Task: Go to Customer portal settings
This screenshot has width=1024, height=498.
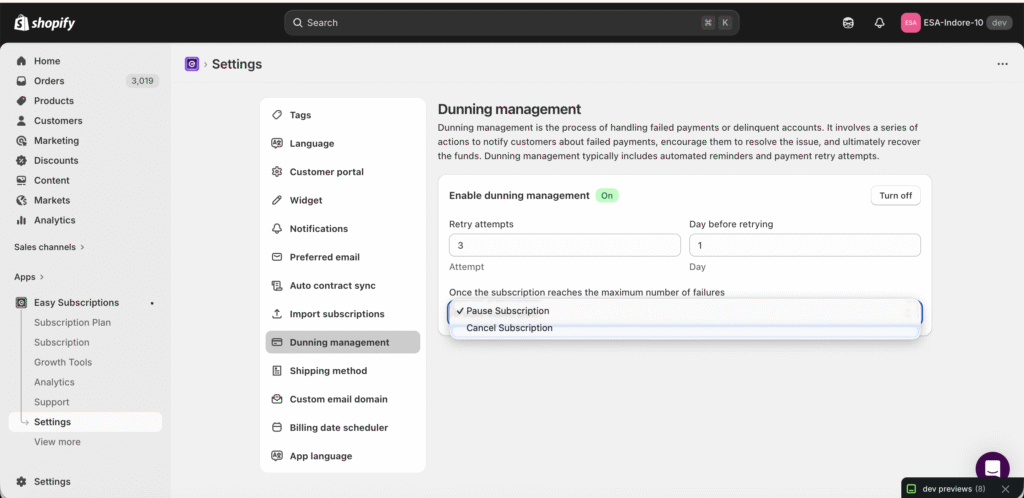Action: [326, 172]
